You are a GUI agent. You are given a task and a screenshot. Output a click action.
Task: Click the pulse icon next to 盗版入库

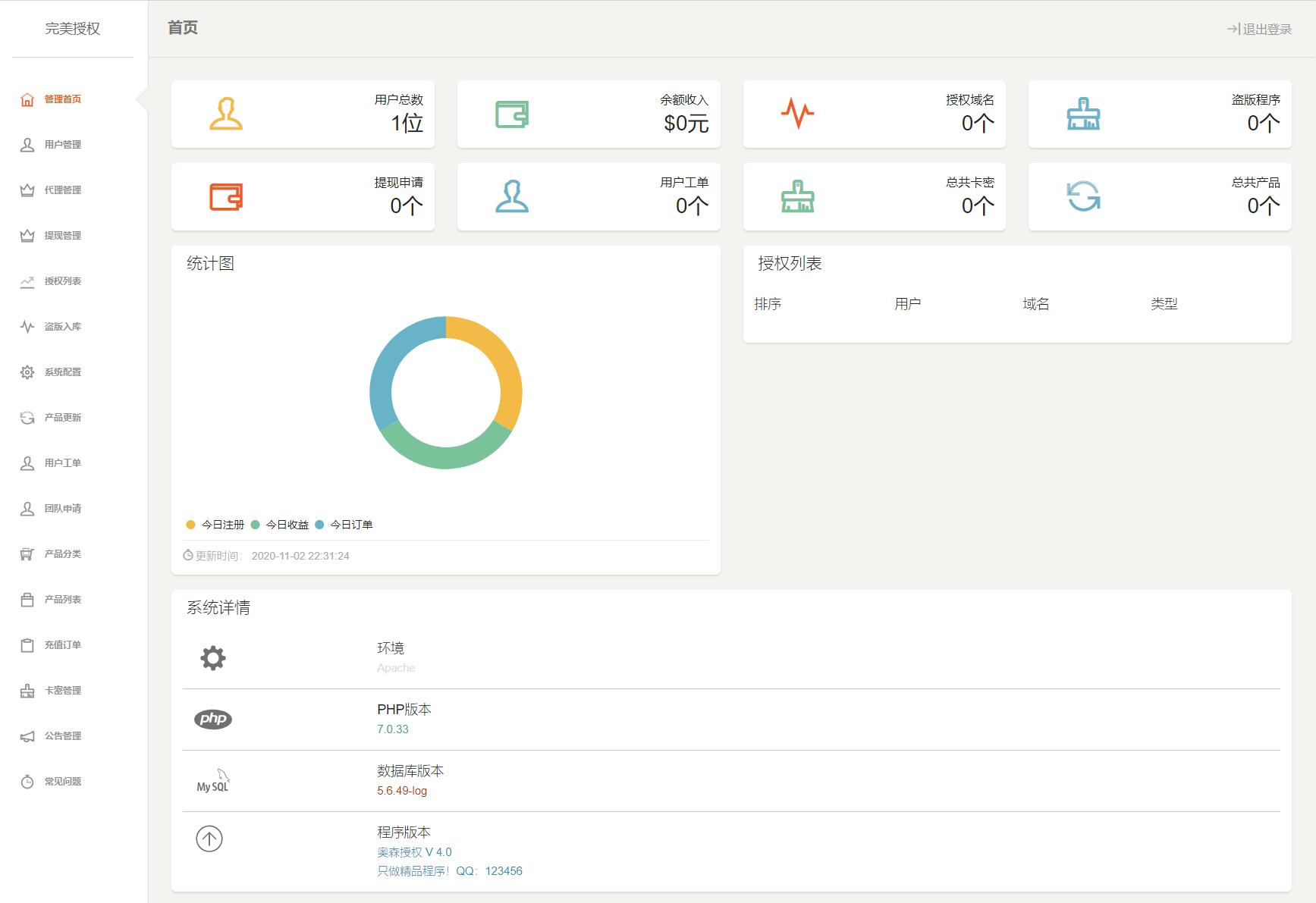27,327
